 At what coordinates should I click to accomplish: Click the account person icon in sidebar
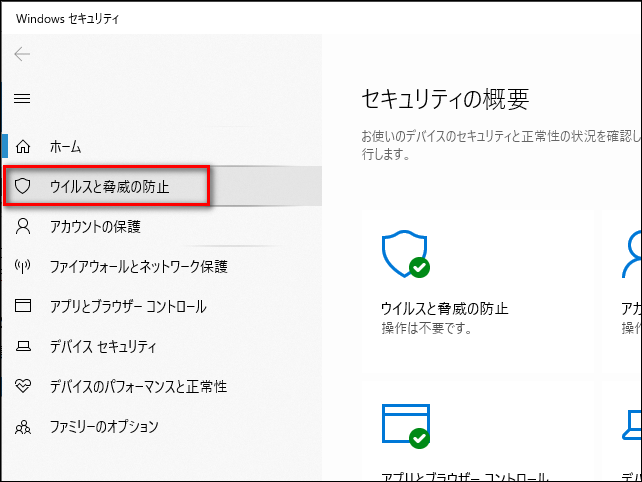tap(23, 226)
